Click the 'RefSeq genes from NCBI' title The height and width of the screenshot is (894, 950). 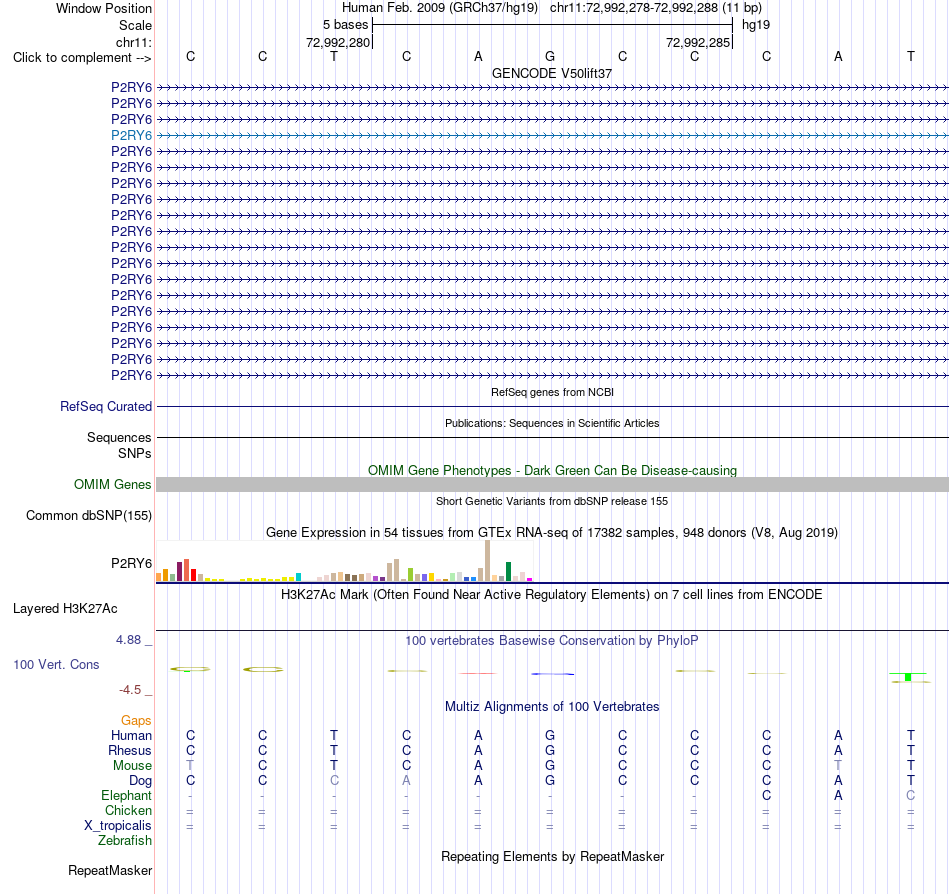[552, 392]
